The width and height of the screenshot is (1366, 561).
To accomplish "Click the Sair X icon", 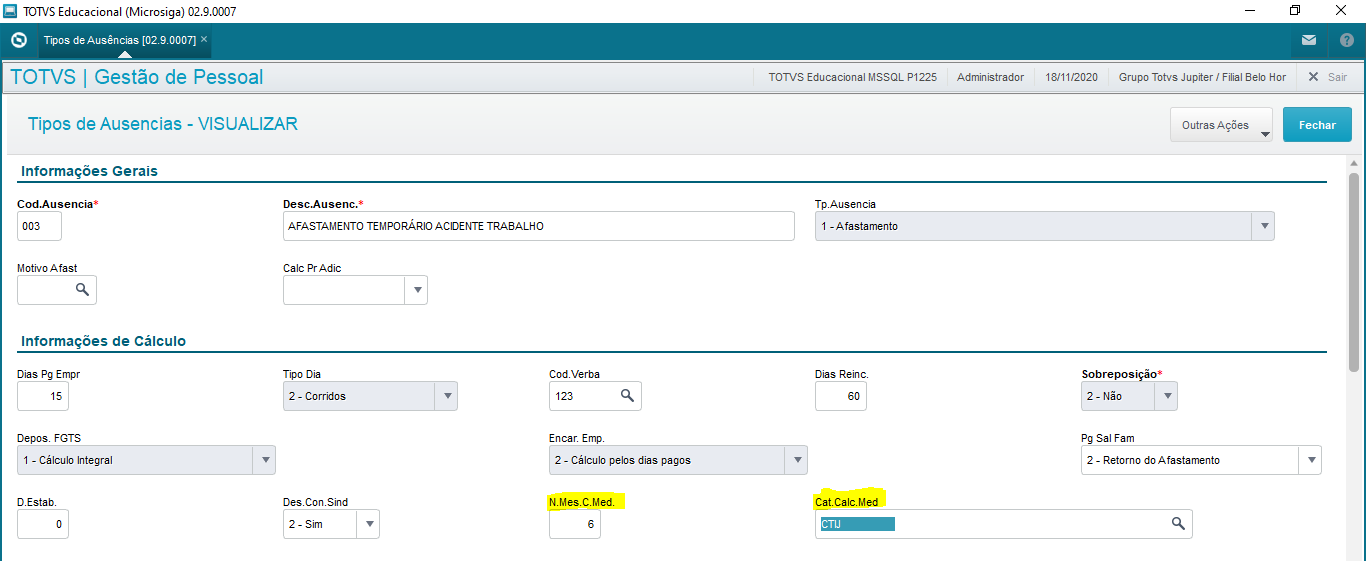I will tap(1314, 77).
